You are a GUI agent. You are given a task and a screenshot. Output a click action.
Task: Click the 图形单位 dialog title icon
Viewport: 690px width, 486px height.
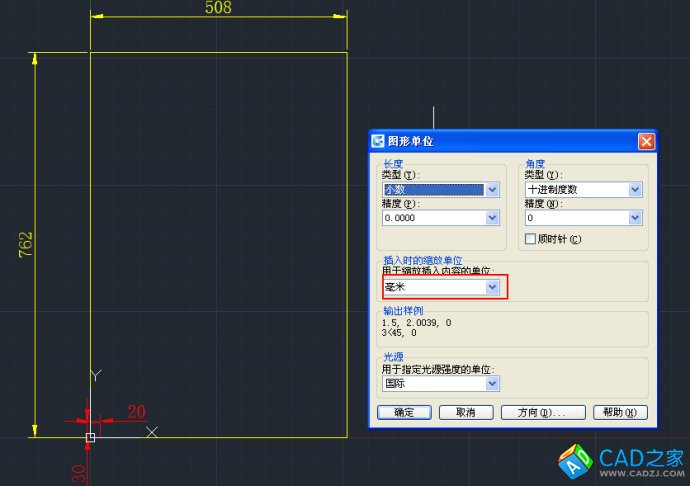378,141
